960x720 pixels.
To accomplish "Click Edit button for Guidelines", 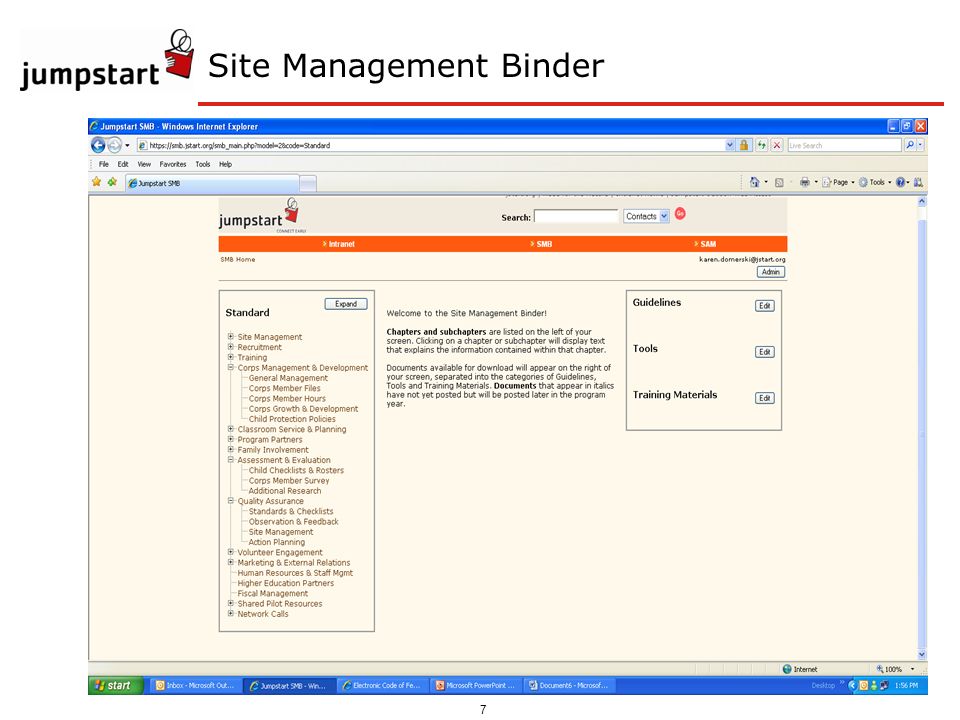I will (765, 306).
